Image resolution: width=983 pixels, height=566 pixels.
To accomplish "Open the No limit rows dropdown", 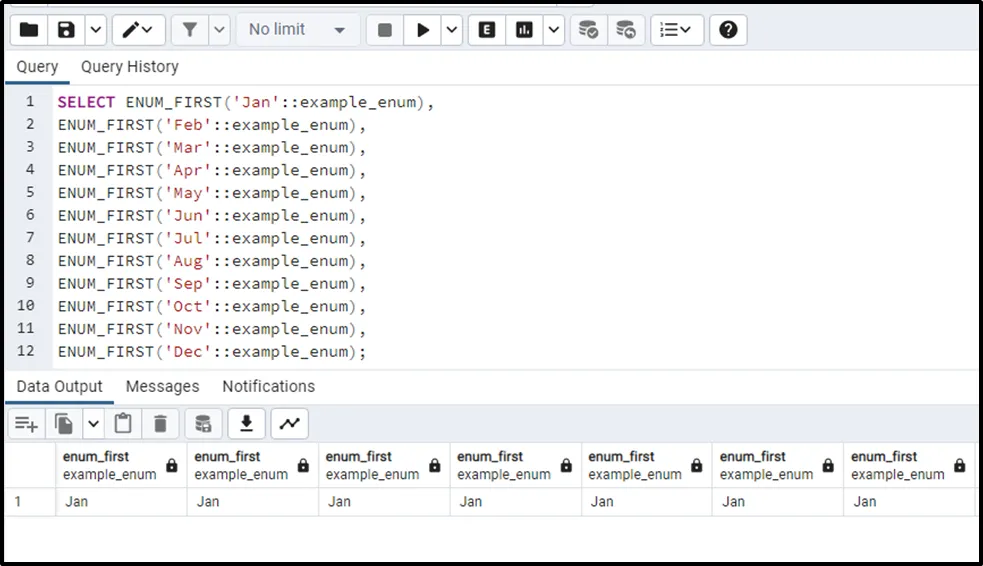I will click(x=297, y=30).
